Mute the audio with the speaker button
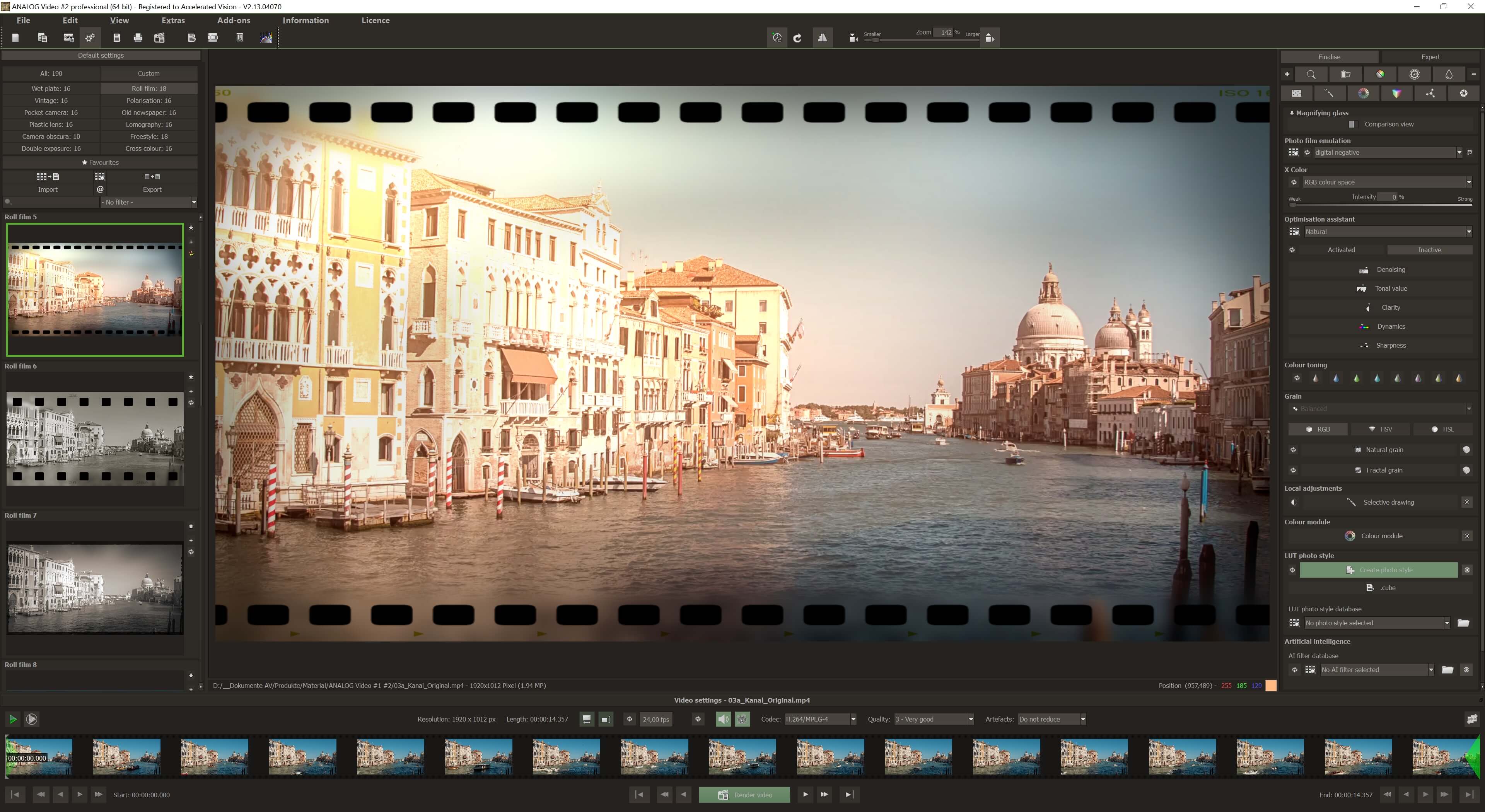Viewport: 1485px width, 812px height. coord(723,719)
